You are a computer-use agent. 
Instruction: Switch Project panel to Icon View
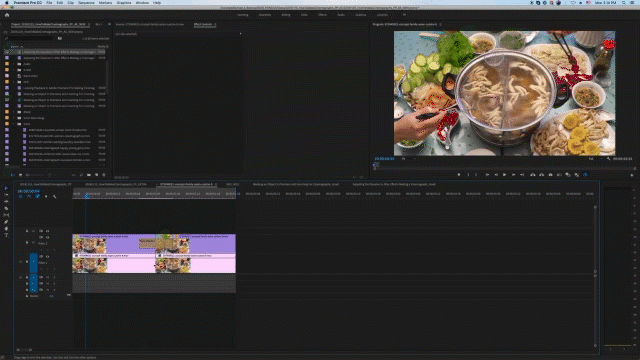click(x=20, y=175)
